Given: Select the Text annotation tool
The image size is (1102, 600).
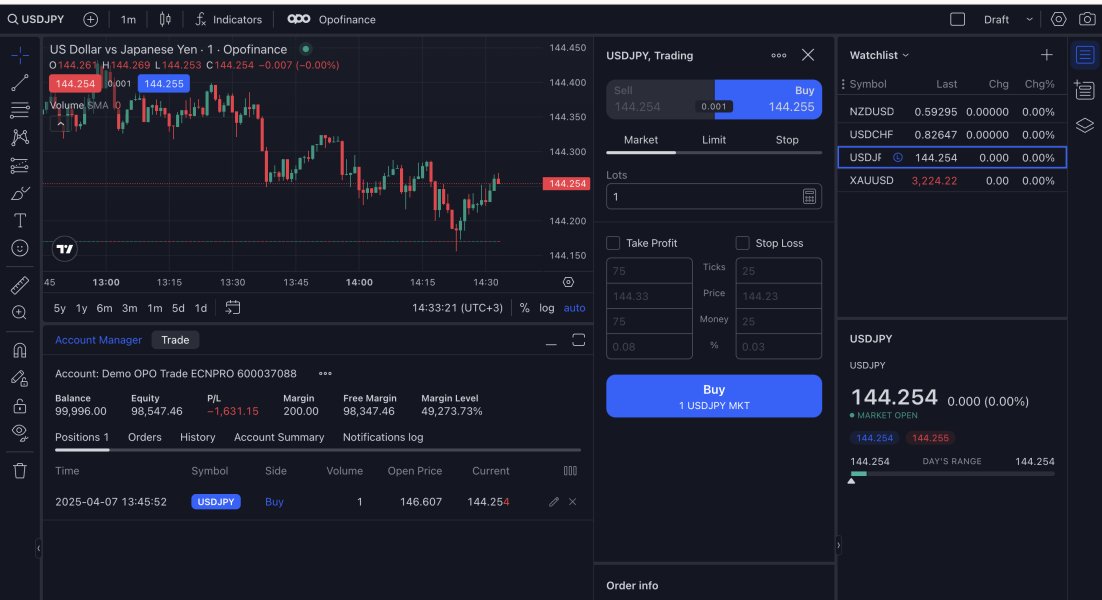Looking at the screenshot, I should pyautogui.click(x=20, y=221).
